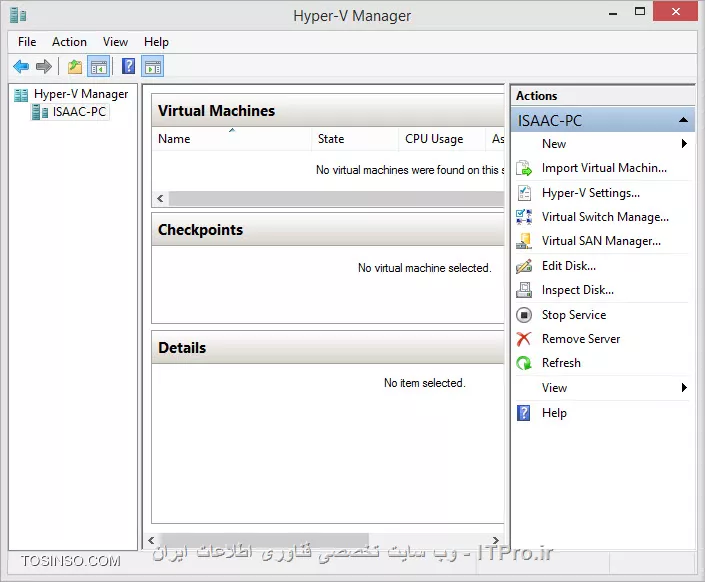Click the Virtual SAN Manager icon
This screenshot has height=582, width=705.
pos(524,241)
